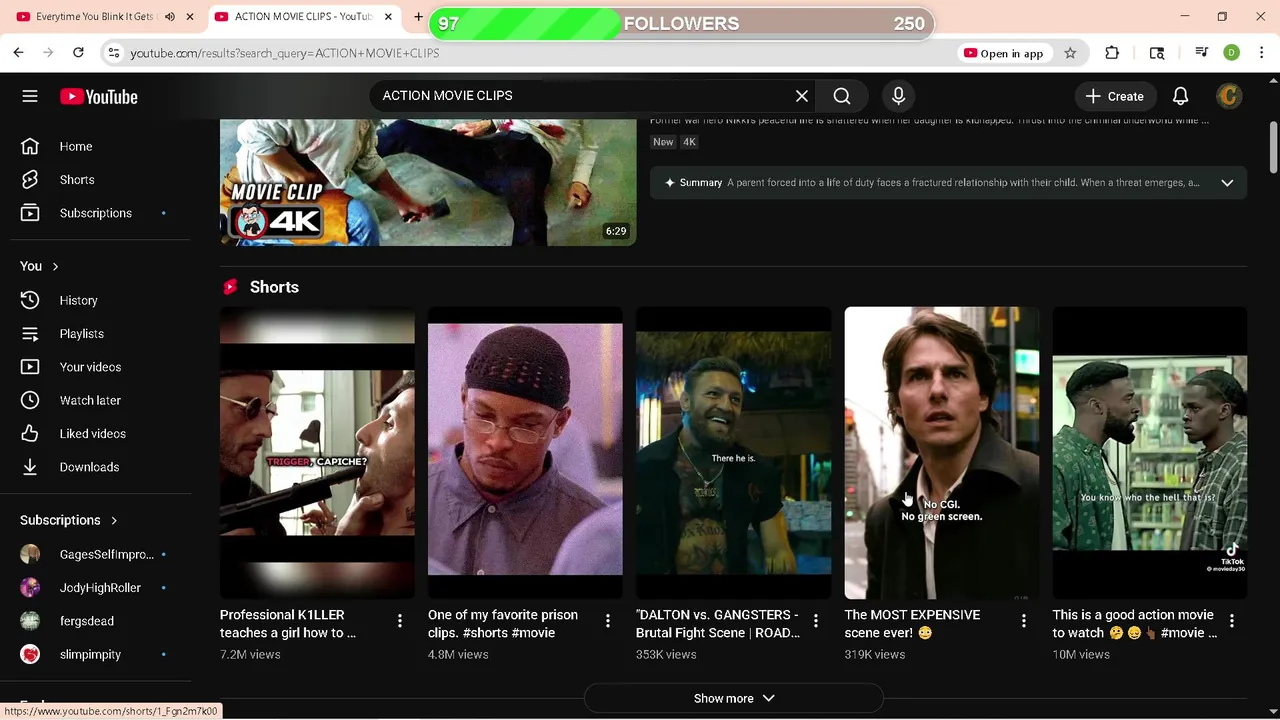Open the Professional K1LLER short thumbnail
Screen dimensions: 1280x720
pos(317,453)
